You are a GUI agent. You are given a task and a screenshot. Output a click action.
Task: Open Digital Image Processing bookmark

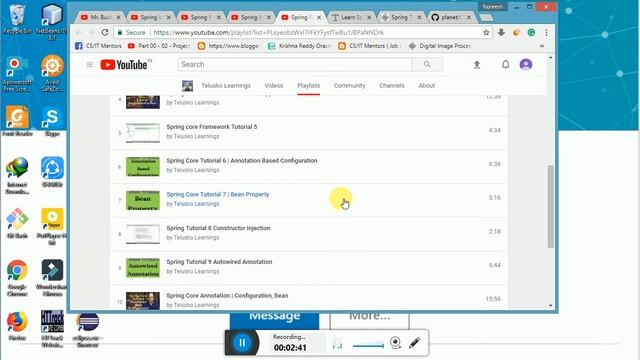440,46
